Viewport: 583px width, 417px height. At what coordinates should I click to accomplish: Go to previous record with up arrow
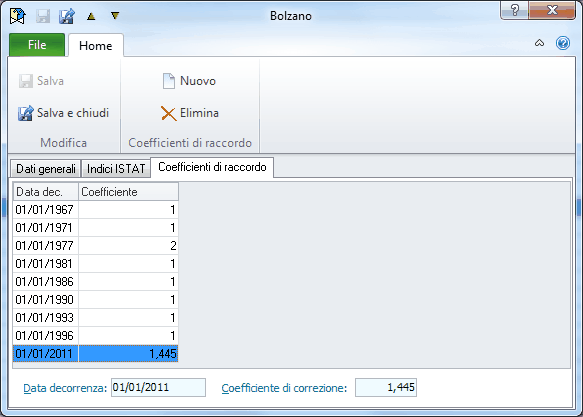[91, 16]
